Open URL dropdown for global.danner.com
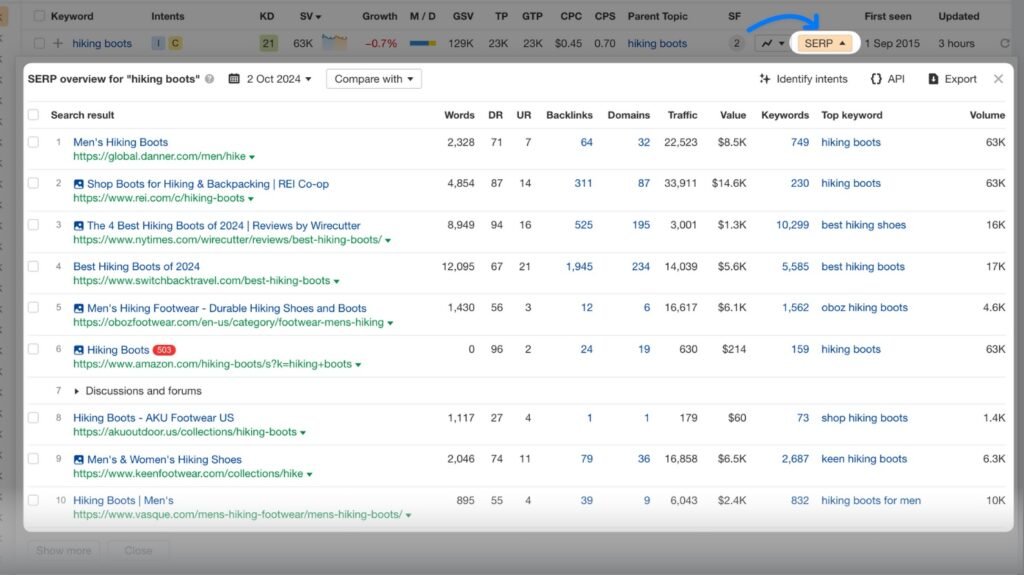1024x575 pixels. click(x=252, y=157)
